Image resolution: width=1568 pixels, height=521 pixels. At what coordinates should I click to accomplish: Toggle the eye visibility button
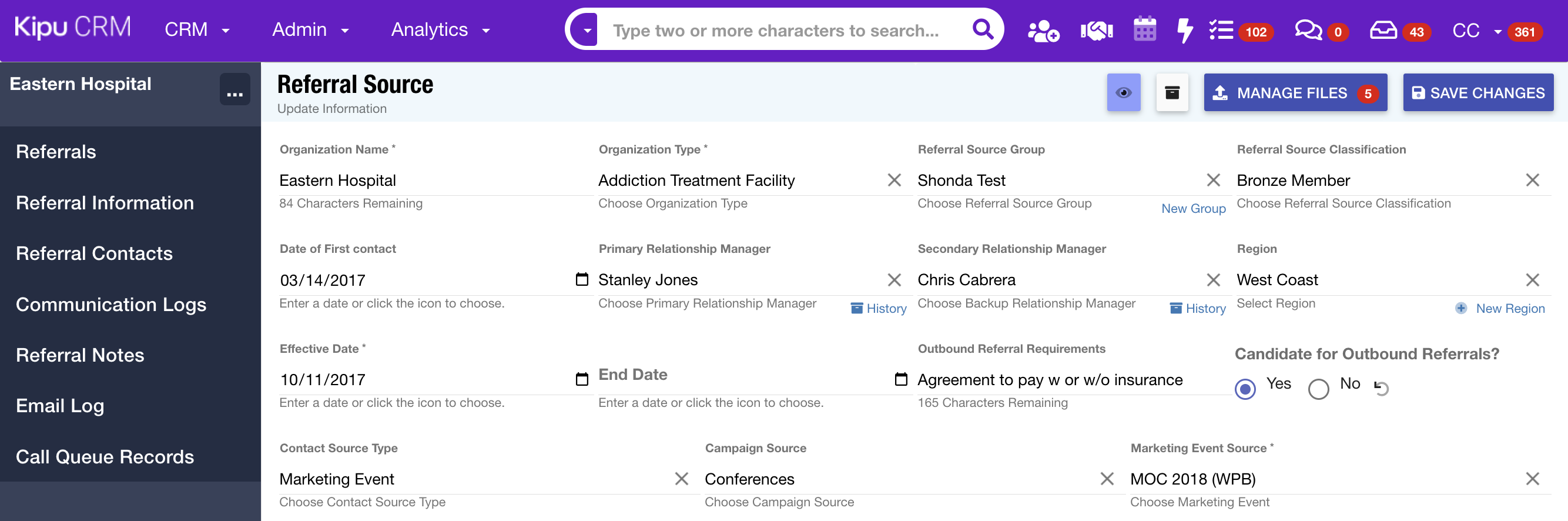1123,93
